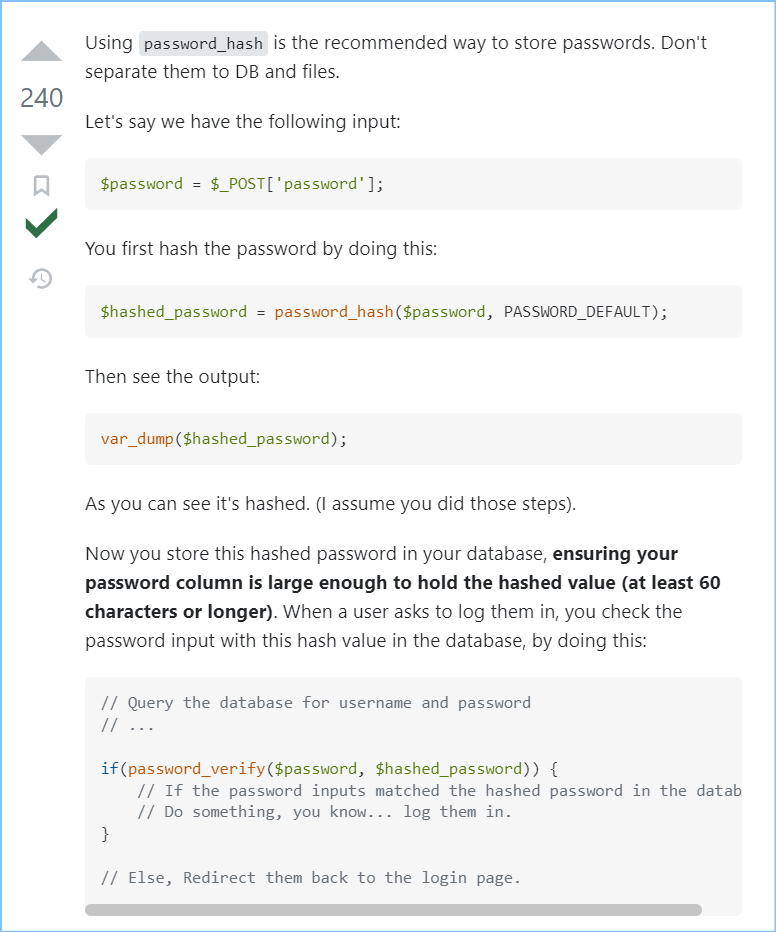Click the password_verify if-statement line
This screenshot has width=776, height=932.
(x=329, y=768)
